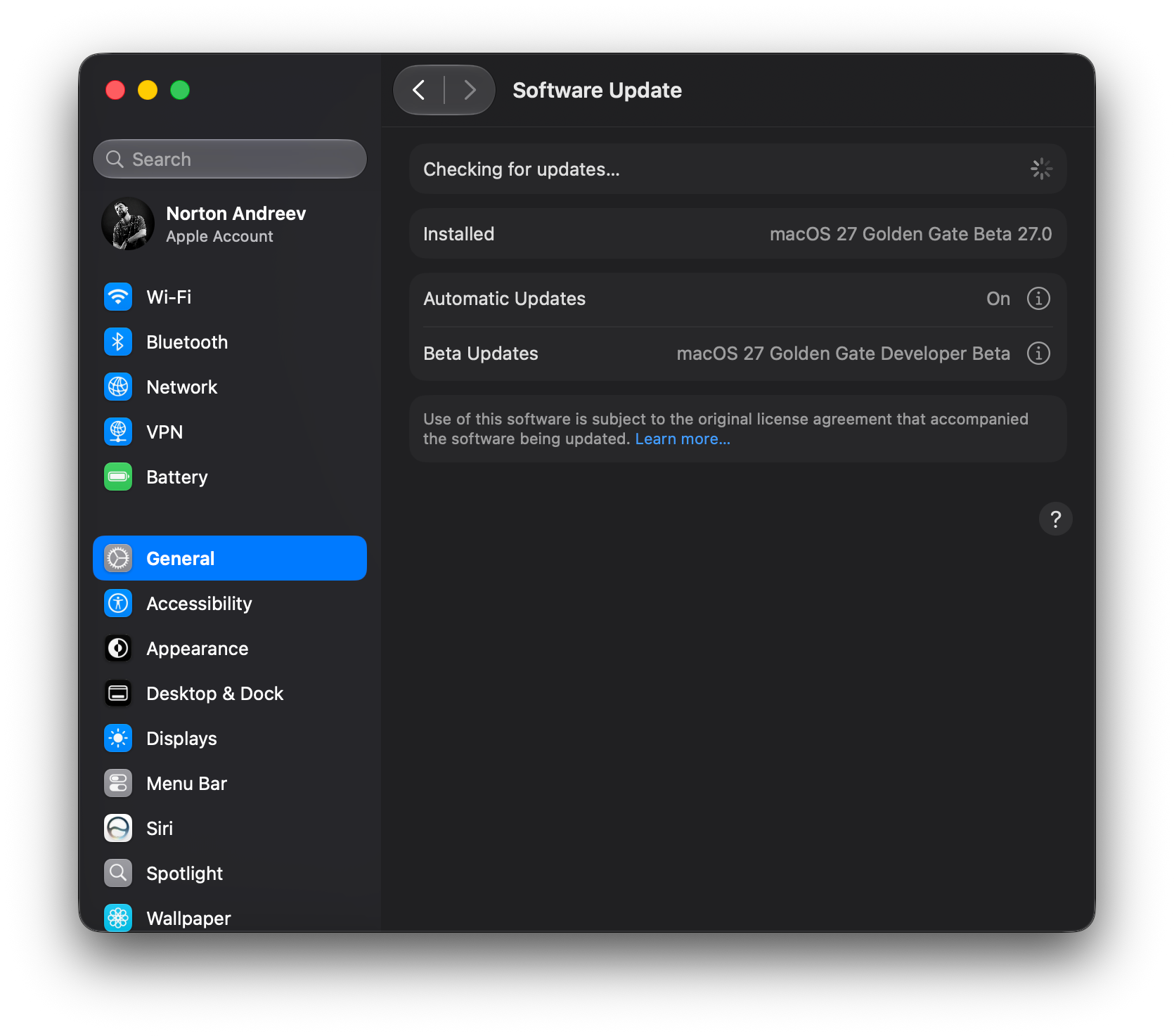Open Displays settings
Viewport: 1174px width, 1036px height.
pos(230,738)
